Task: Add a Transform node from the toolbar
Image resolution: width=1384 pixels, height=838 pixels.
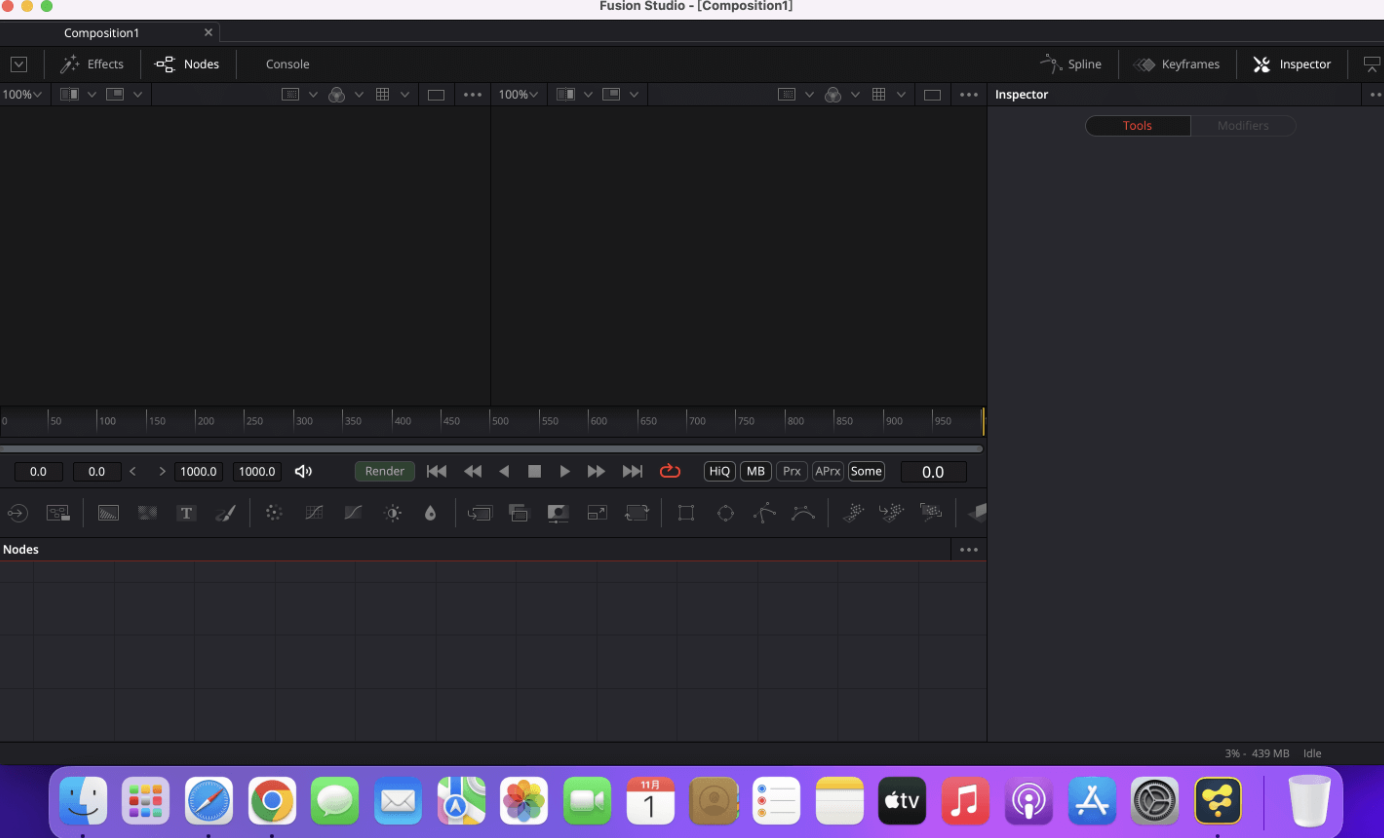Action: (x=637, y=513)
